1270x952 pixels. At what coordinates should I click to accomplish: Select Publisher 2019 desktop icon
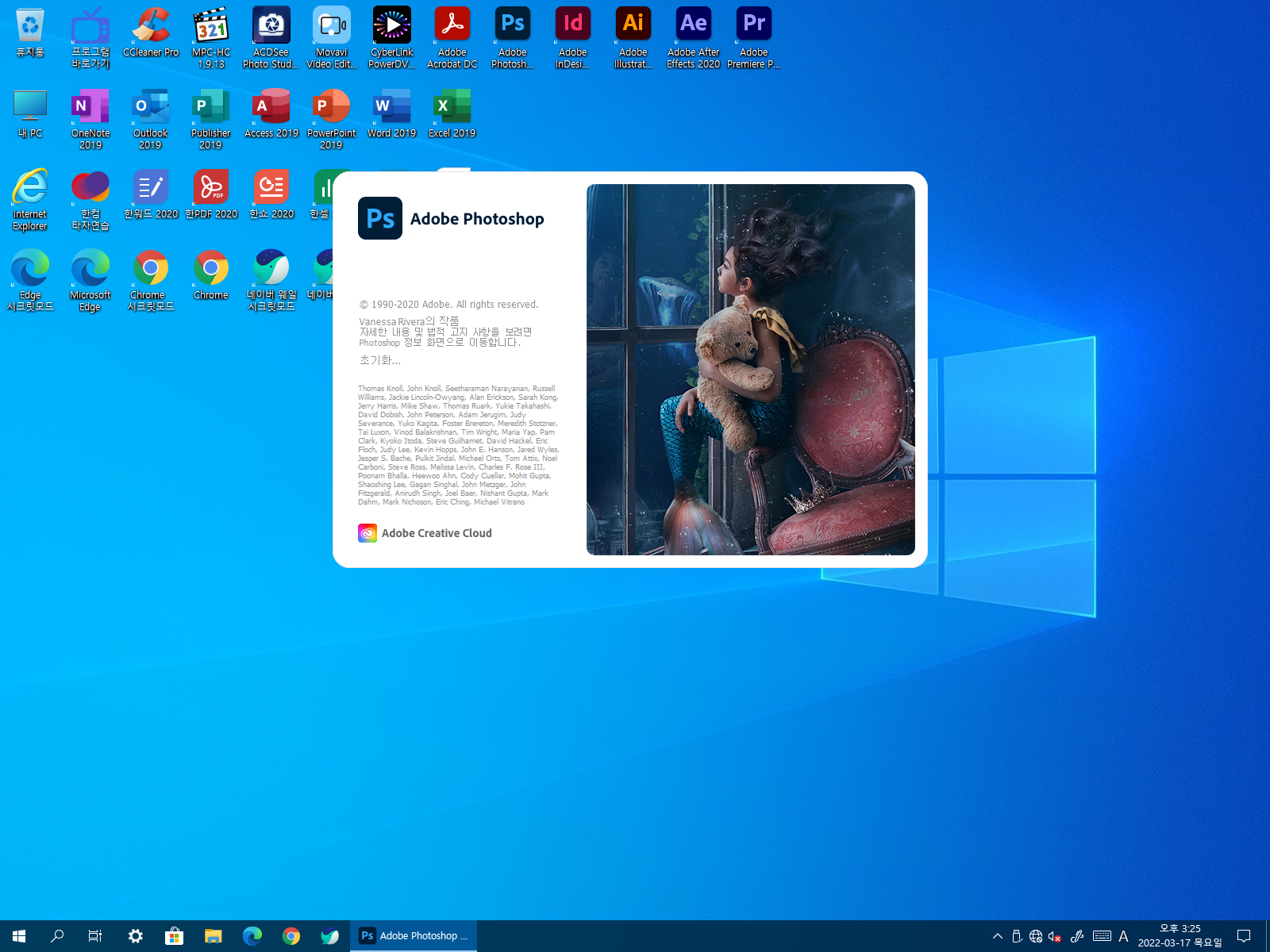(x=211, y=119)
